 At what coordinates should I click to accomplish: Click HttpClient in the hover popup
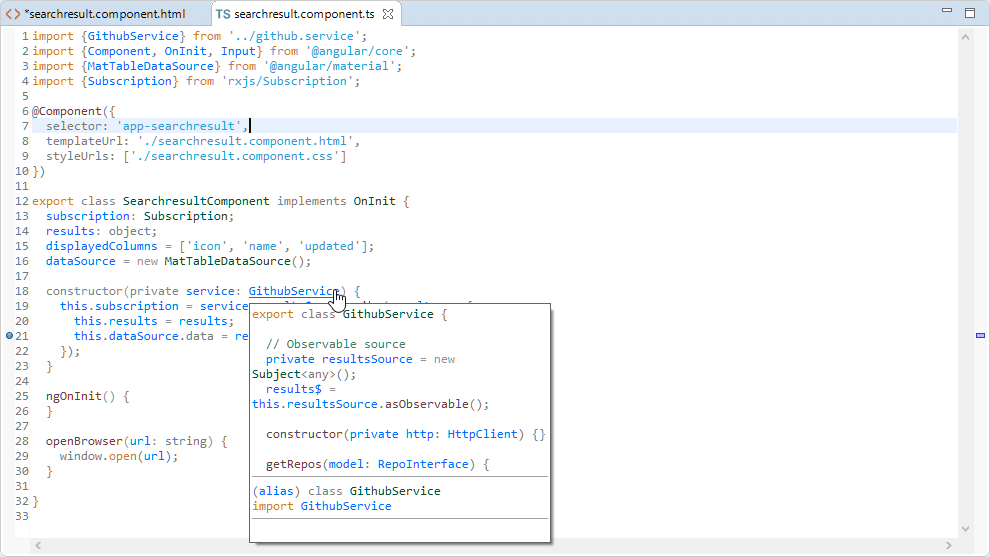pos(482,434)
